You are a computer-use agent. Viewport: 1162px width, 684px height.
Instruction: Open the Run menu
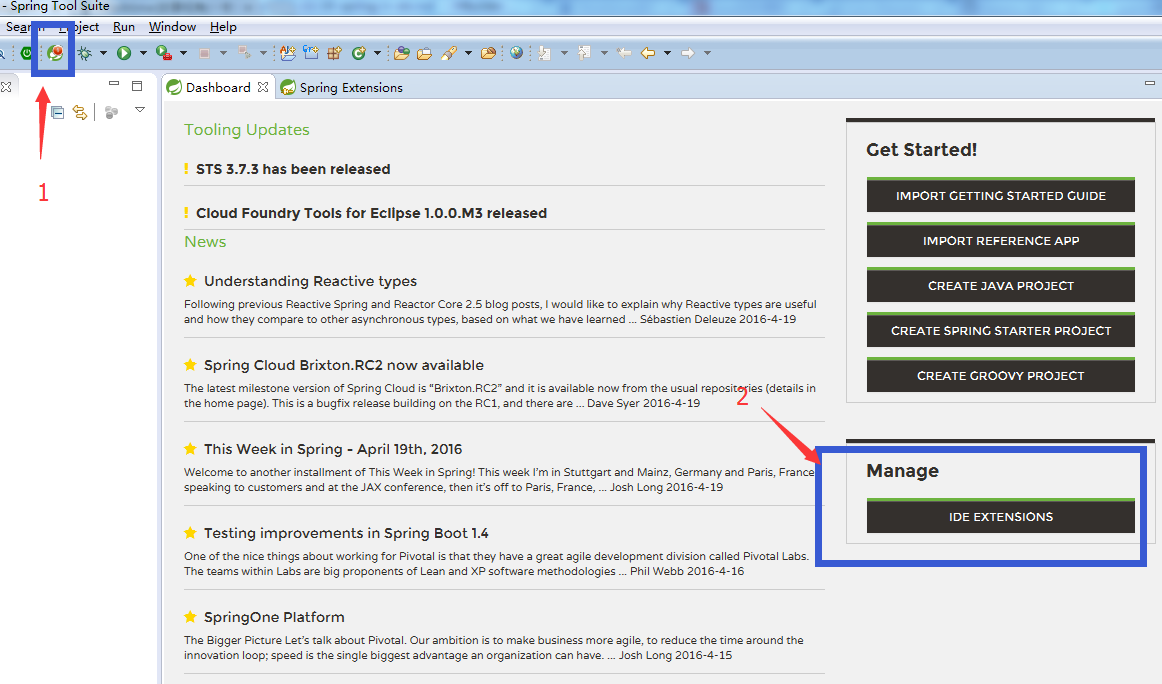pyautogui.click(x=124, y=27)
